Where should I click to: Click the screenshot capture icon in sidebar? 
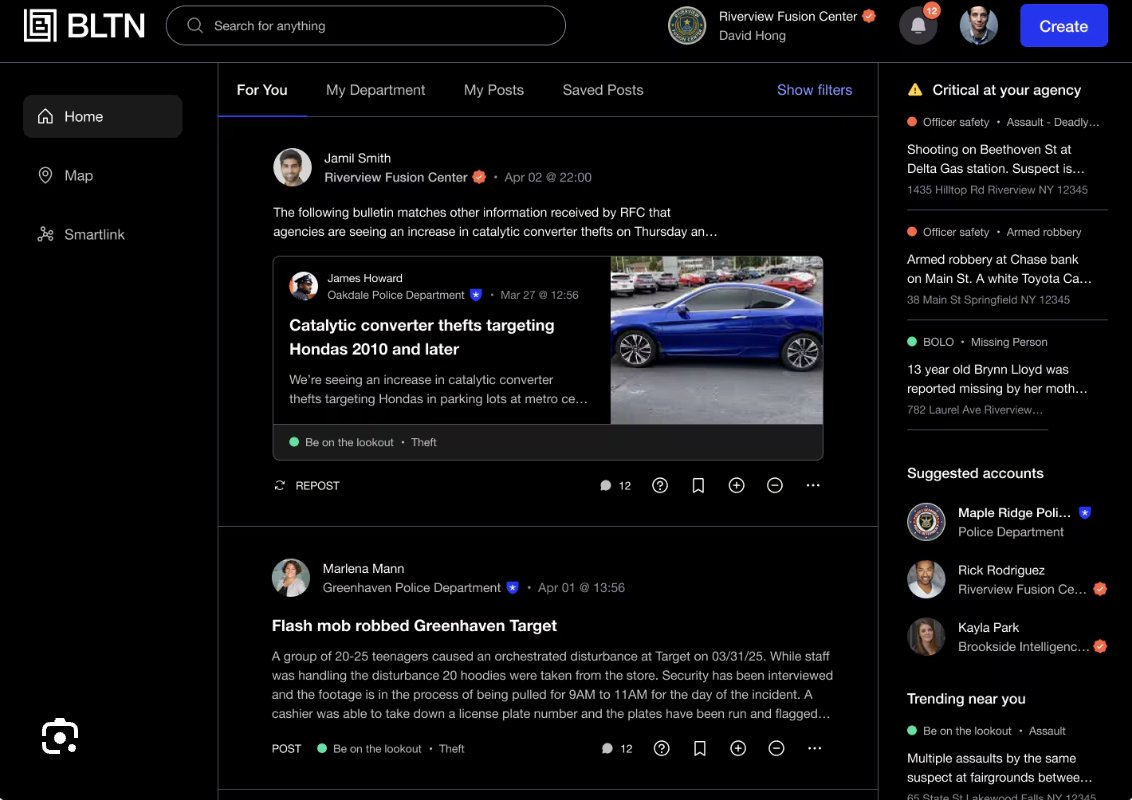[x=59, y=736]
